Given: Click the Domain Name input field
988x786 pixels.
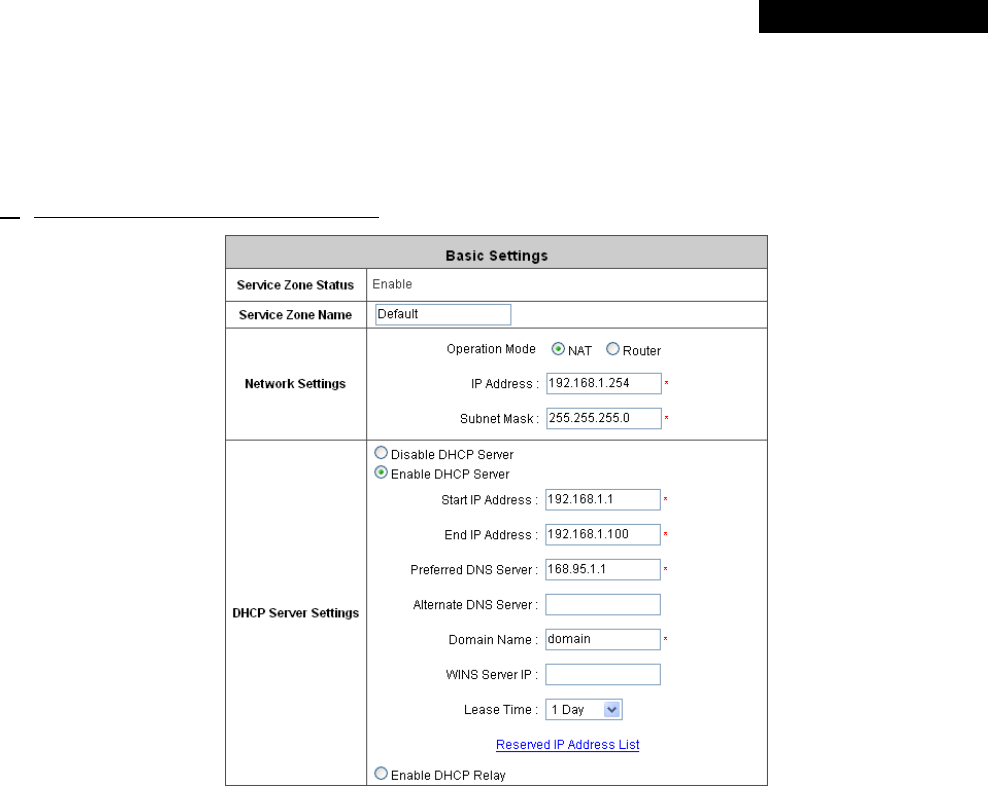Looking at the screenshot, I should pos(603,640).
